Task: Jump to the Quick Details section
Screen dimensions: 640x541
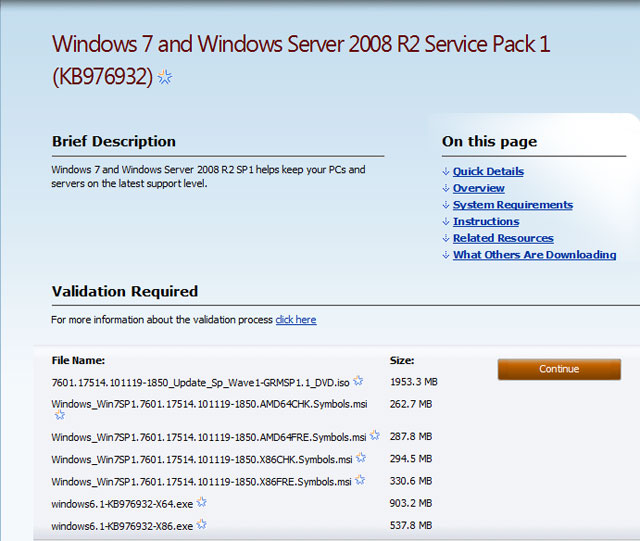Action: [x=488, y=171]
